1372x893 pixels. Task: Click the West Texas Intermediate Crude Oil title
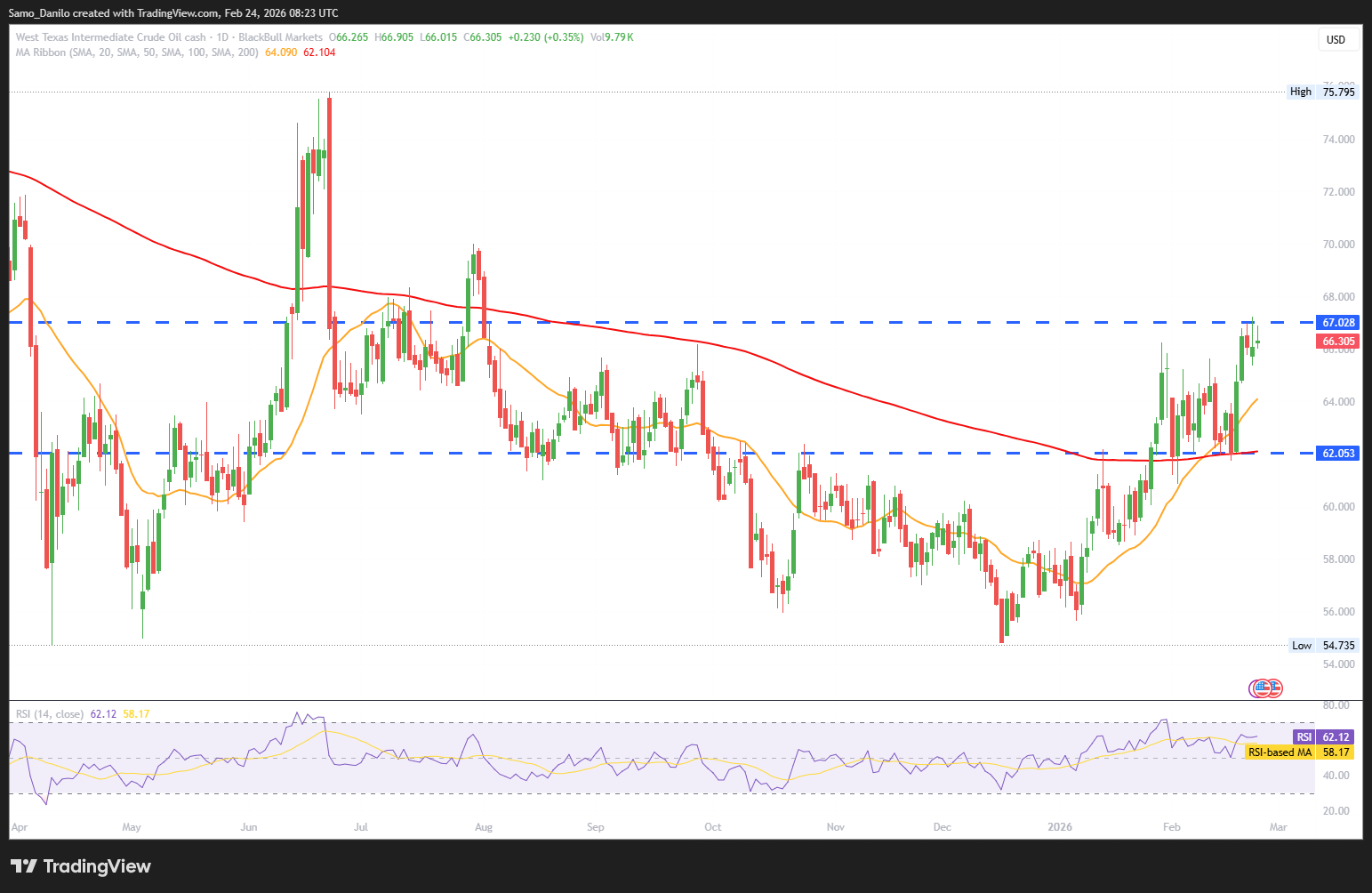pos(110,37)
